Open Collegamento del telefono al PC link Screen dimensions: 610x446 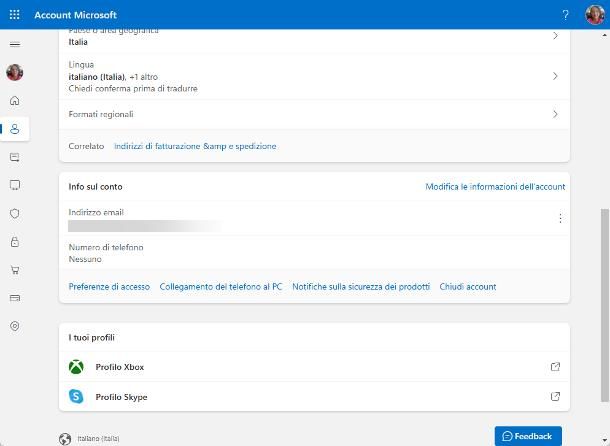(221, 287)
